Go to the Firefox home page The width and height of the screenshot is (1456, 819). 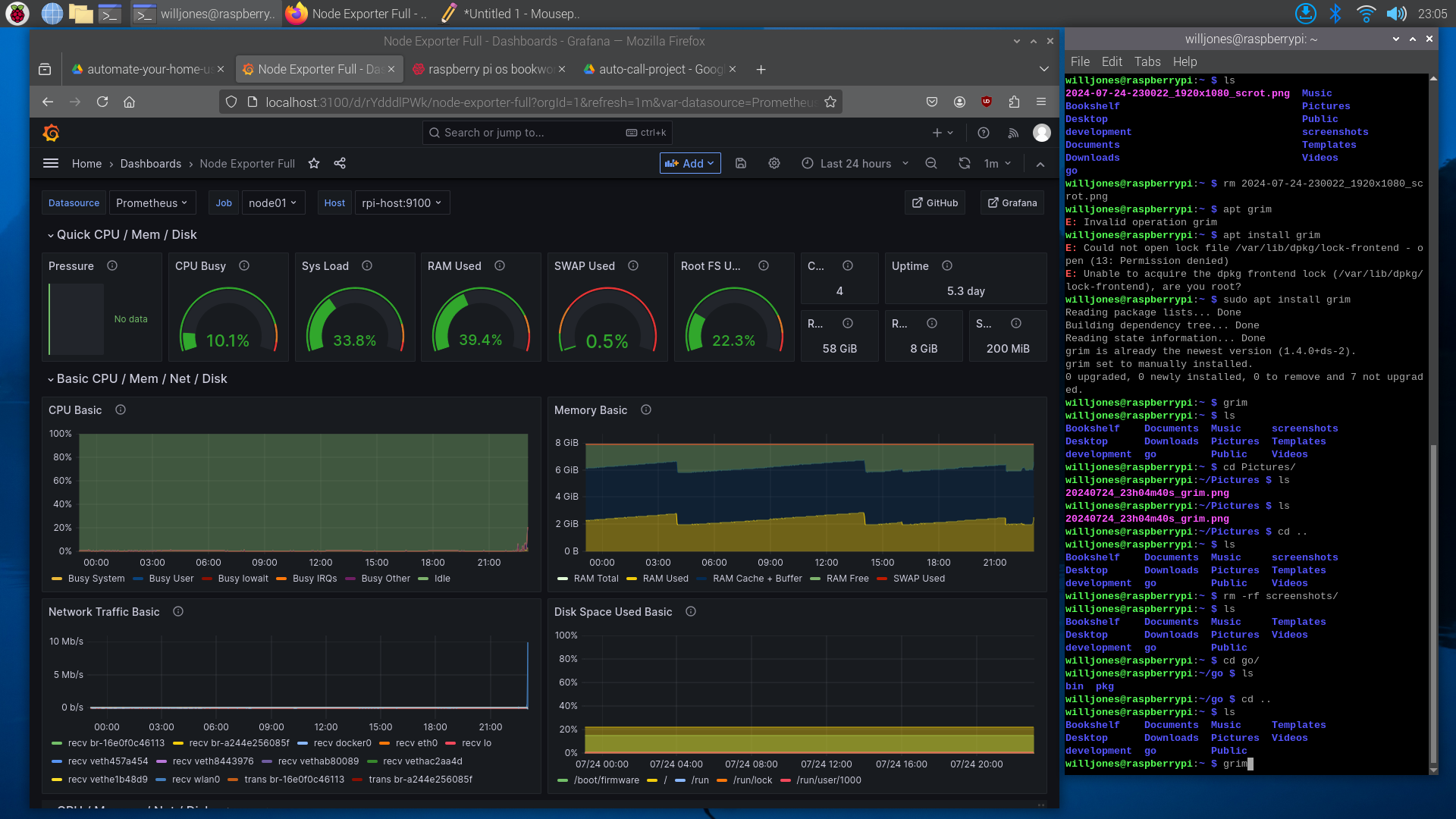pyautogui.click(x=129, y=102)
